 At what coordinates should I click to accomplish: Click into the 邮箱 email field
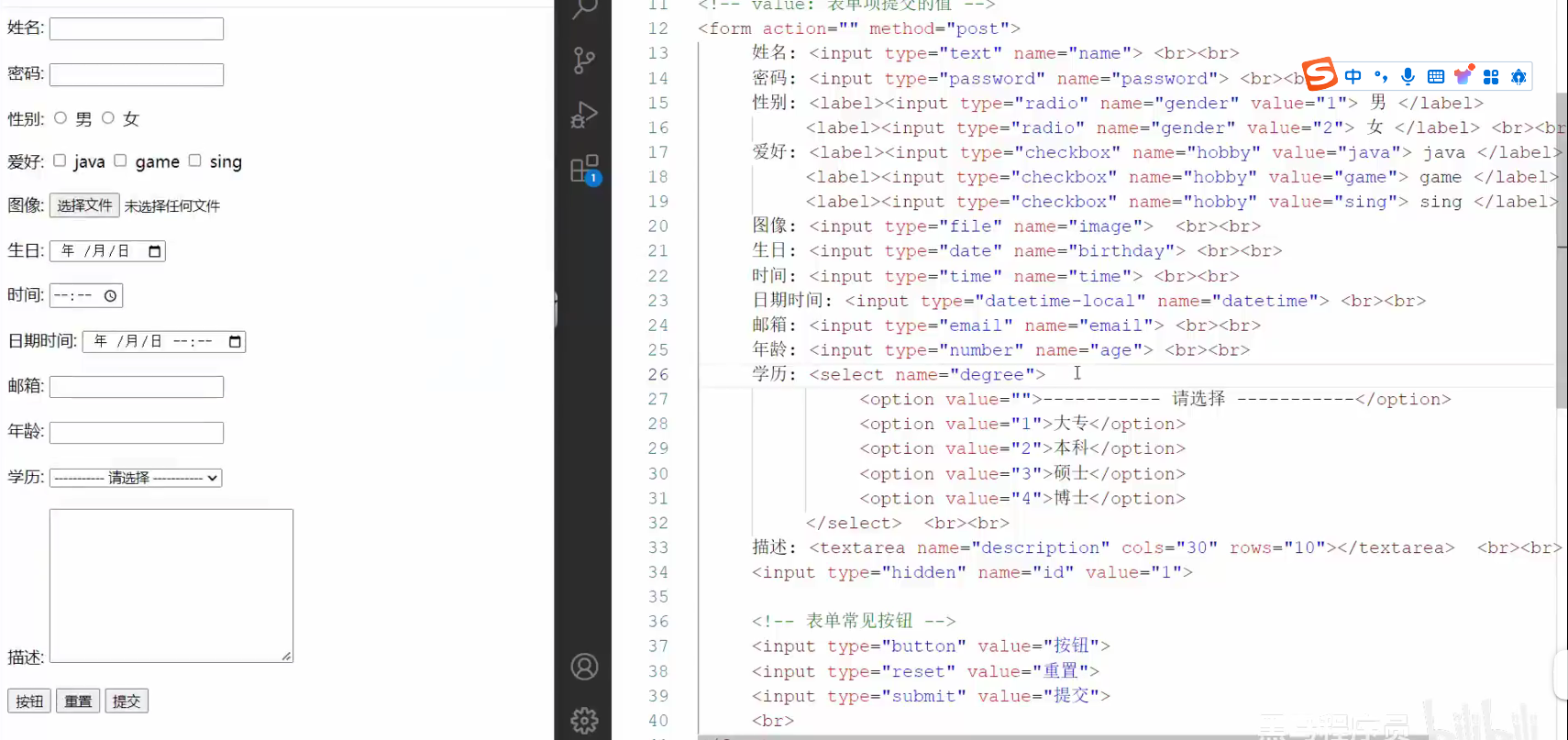coord(137,387)
